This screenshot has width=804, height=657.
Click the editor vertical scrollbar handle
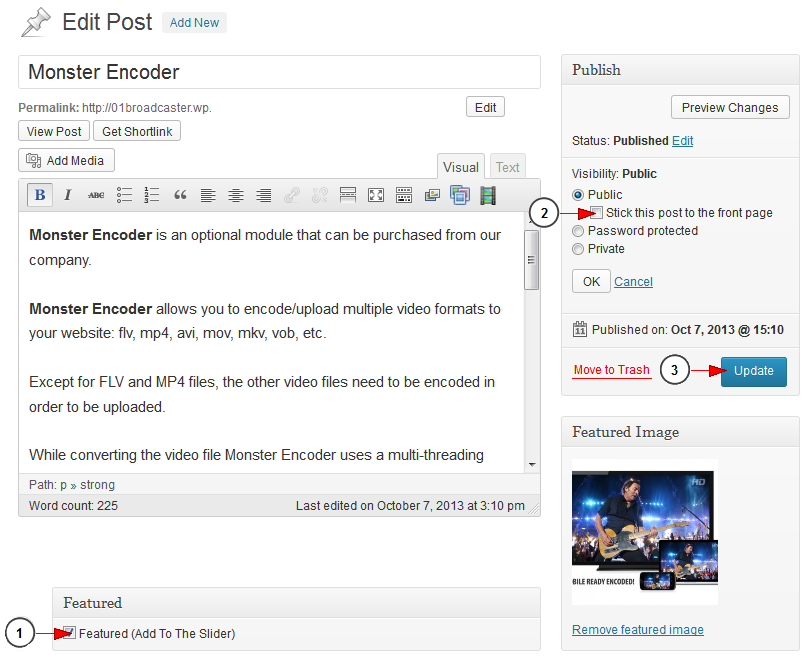531,260
